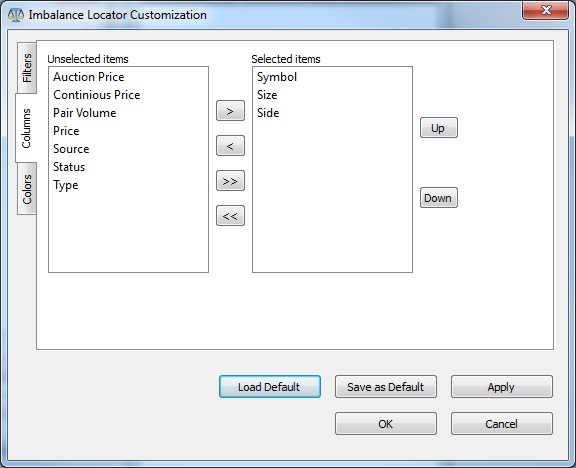The image size is (576, 468).
Task: Move selected item Down
Action: (x=439, y=198)
